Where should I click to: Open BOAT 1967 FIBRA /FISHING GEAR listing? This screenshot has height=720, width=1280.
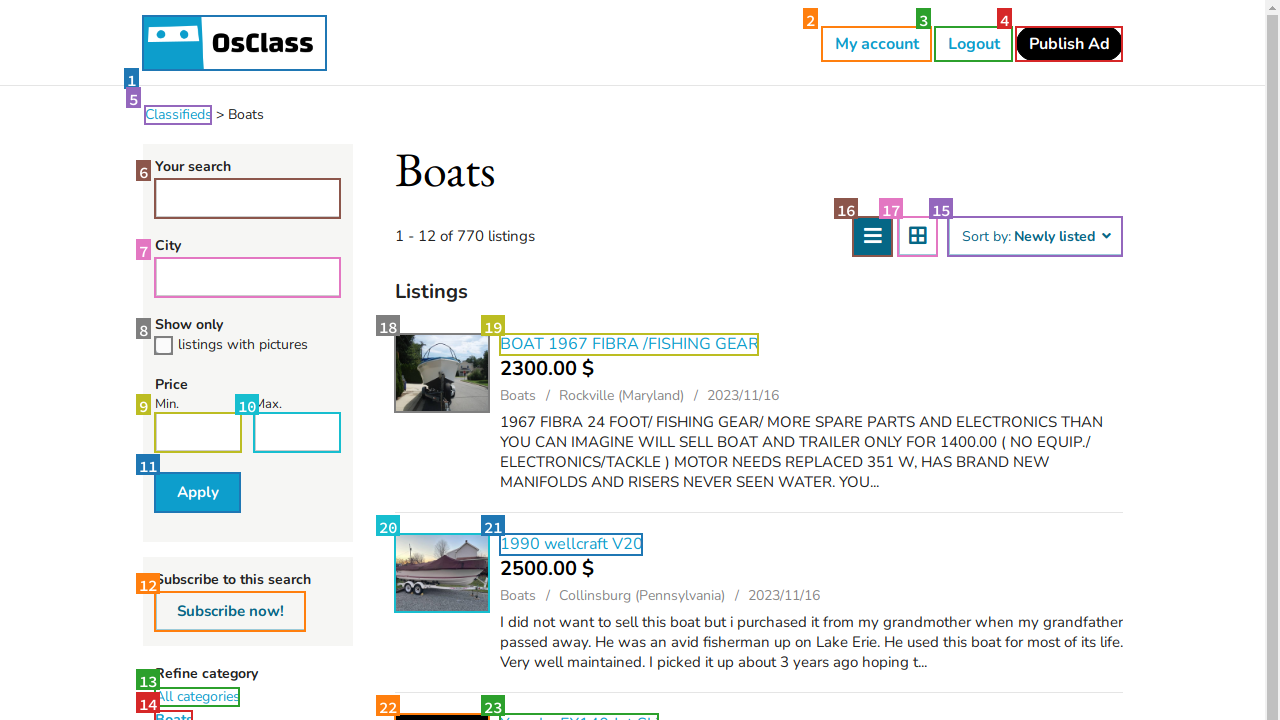click(x=628, y=344)
